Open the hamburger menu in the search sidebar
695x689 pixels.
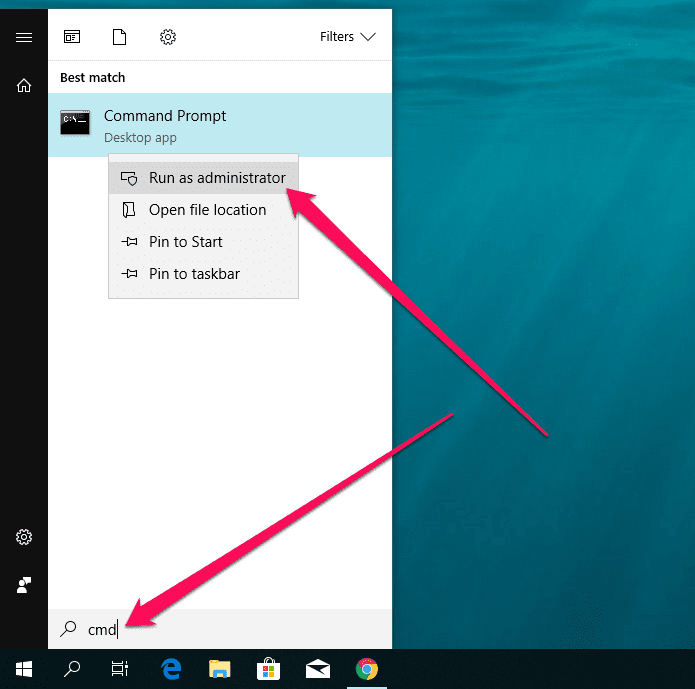(x=24, y=37)
